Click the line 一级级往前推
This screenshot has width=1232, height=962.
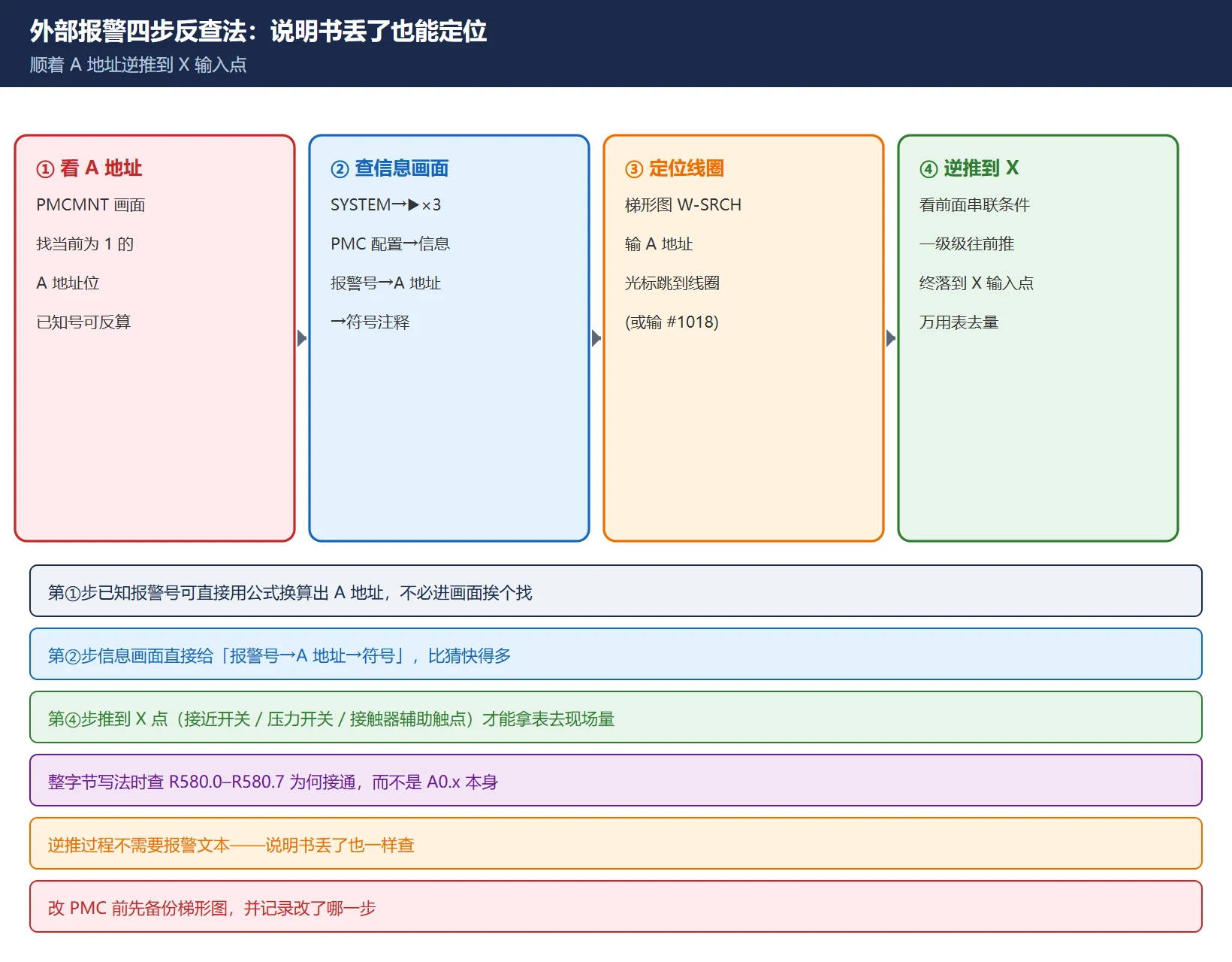pyautogui.click(x=967, y=244)
